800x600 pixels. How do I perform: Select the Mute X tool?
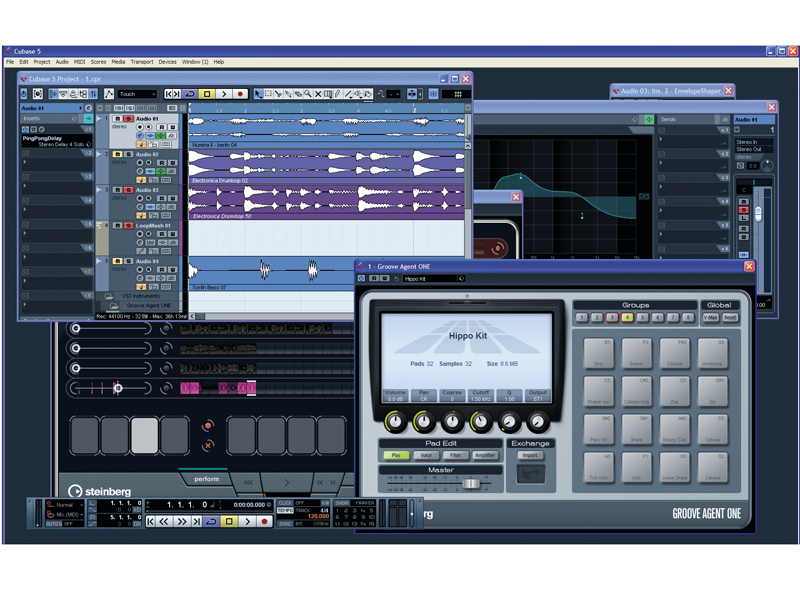318,94
